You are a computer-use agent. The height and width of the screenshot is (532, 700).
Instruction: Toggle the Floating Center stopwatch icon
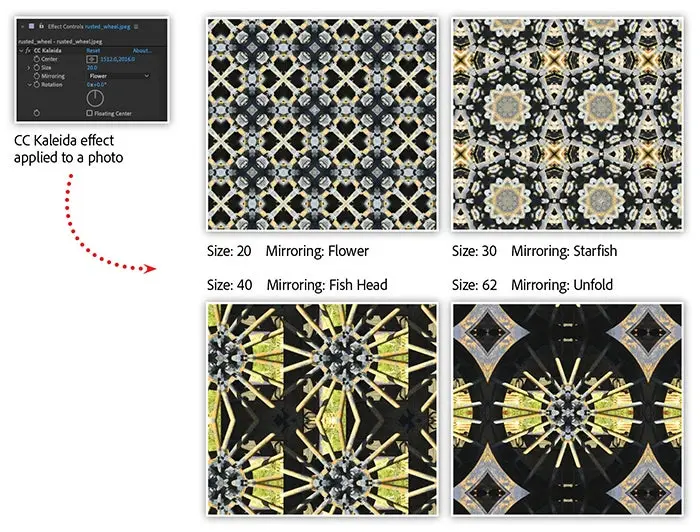[x=37, y=113]
